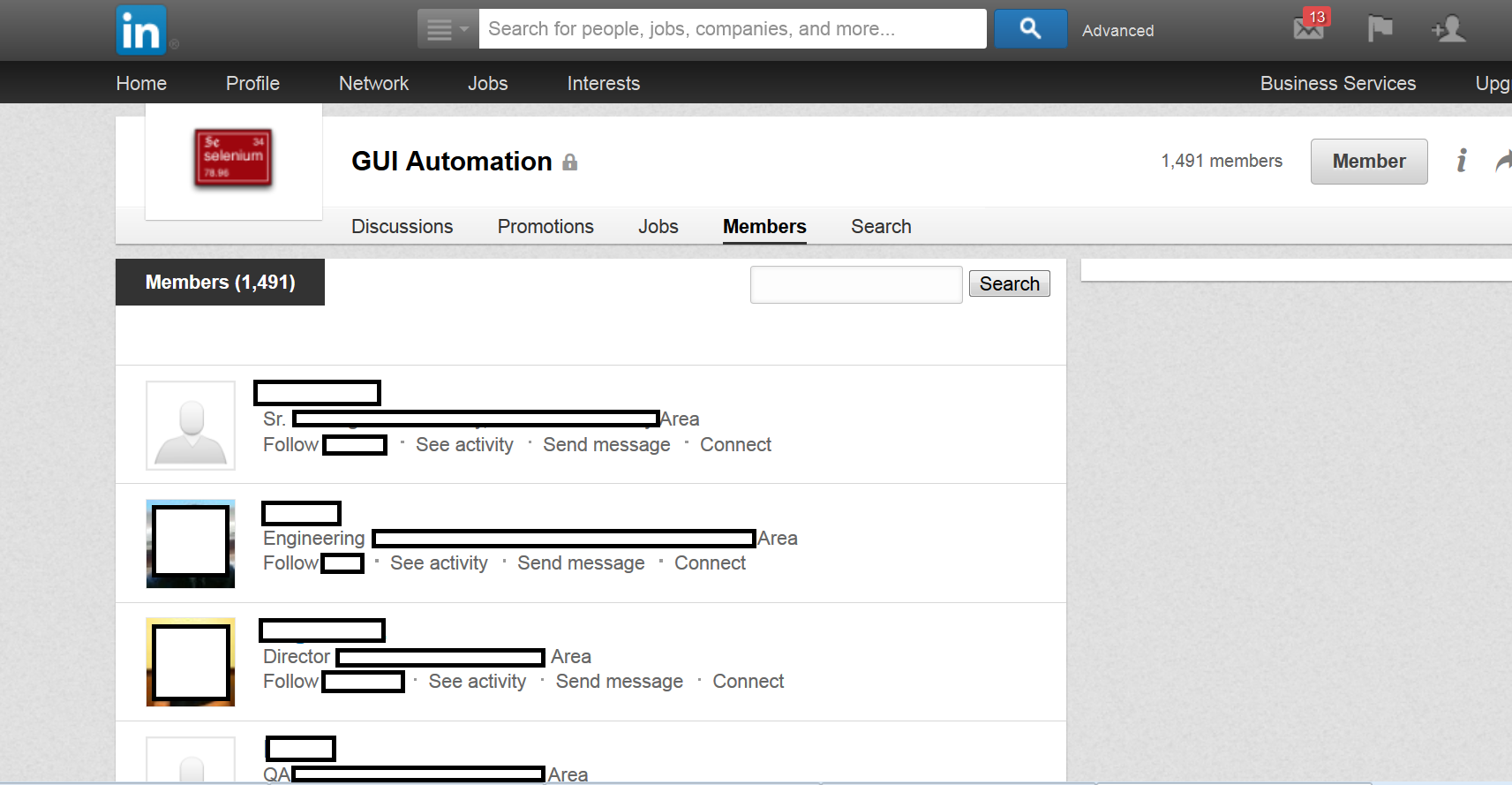
Task: Click the member search text box
Action: (856, 284)
